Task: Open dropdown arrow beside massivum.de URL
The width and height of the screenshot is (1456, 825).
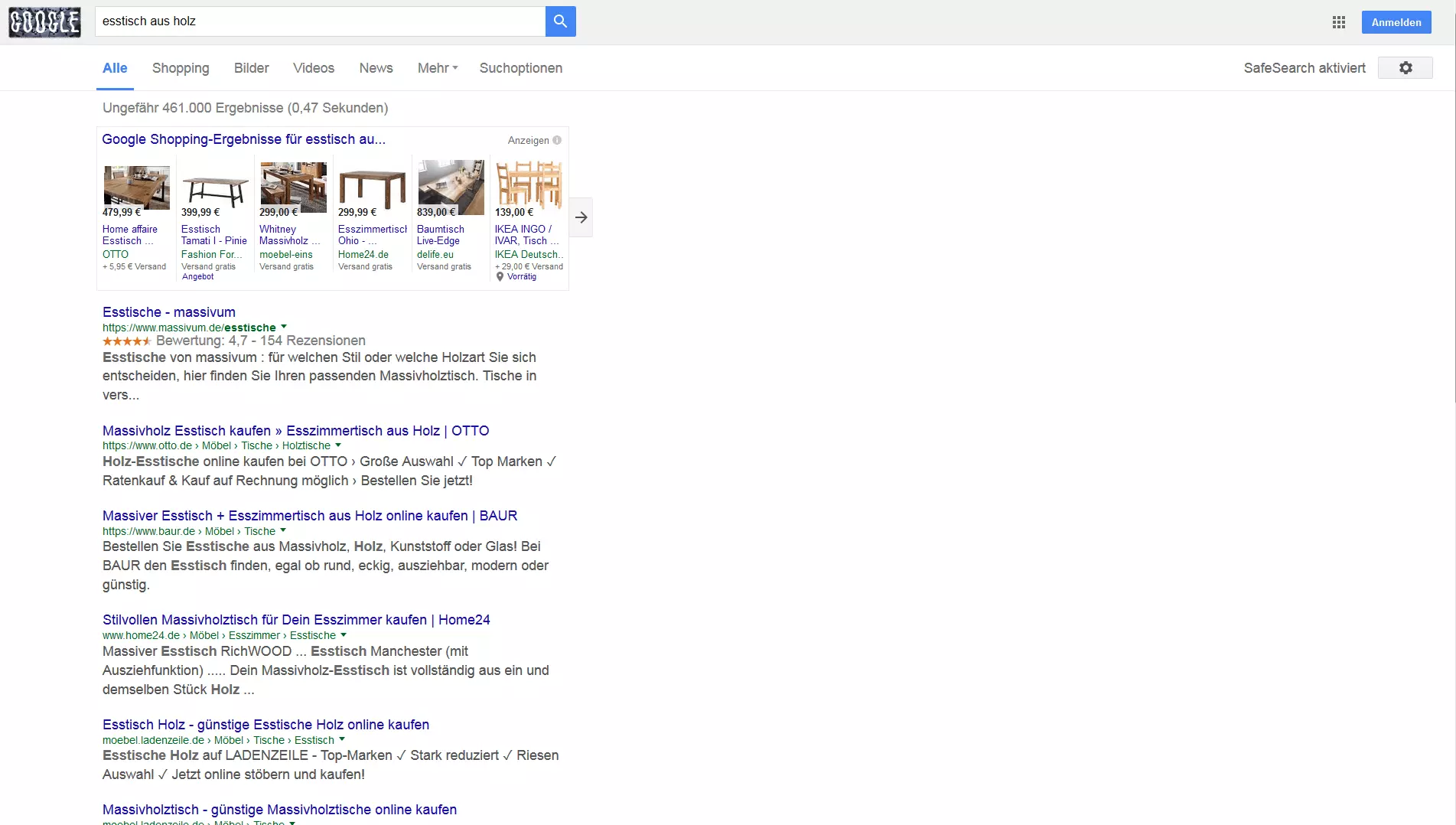Action: (284, 327)
